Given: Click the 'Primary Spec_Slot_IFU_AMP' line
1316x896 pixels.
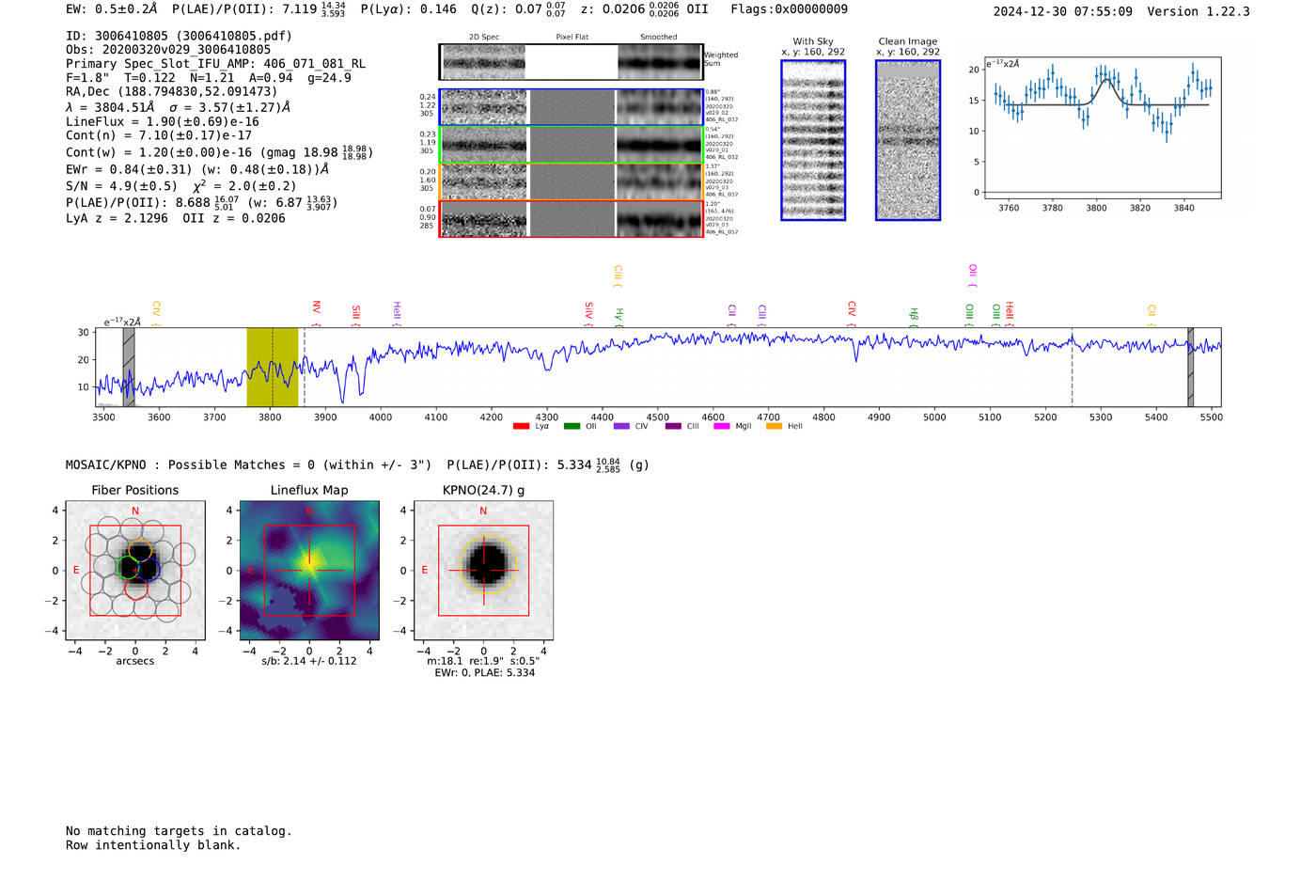Looking at the screenshot, I should coord(215,64).
